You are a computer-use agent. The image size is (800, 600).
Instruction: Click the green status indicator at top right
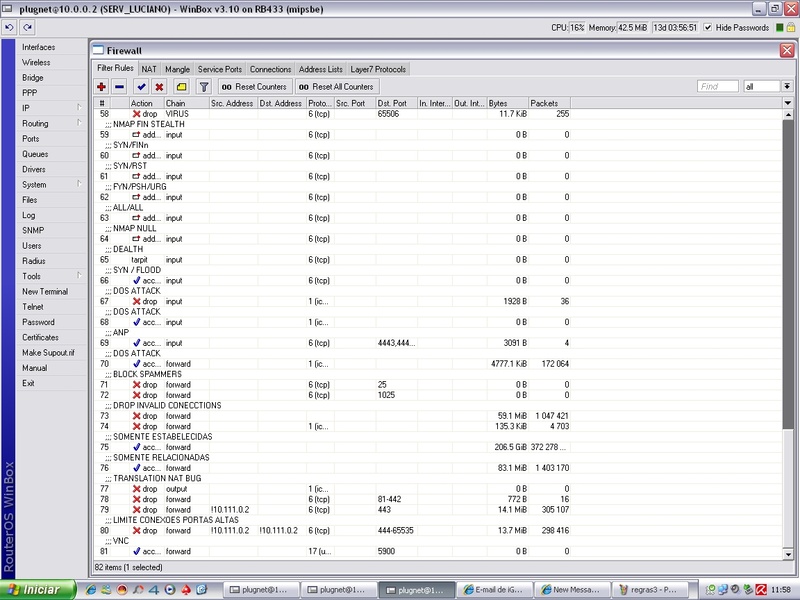(780, 28)
